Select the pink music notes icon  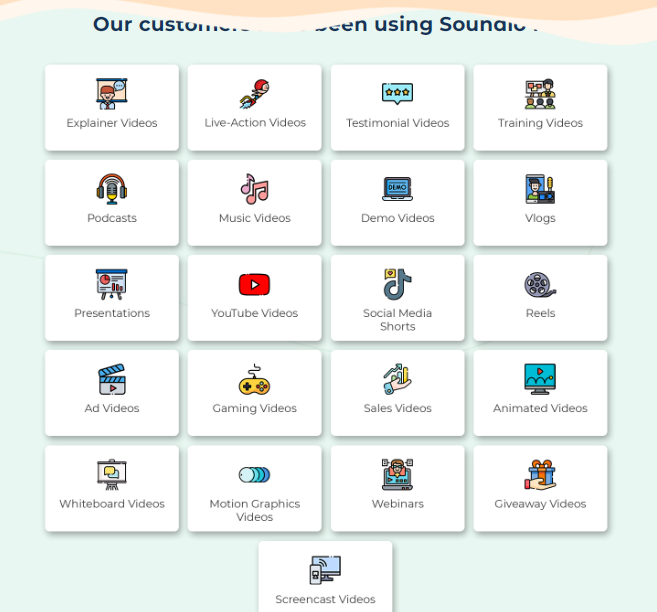254,189
